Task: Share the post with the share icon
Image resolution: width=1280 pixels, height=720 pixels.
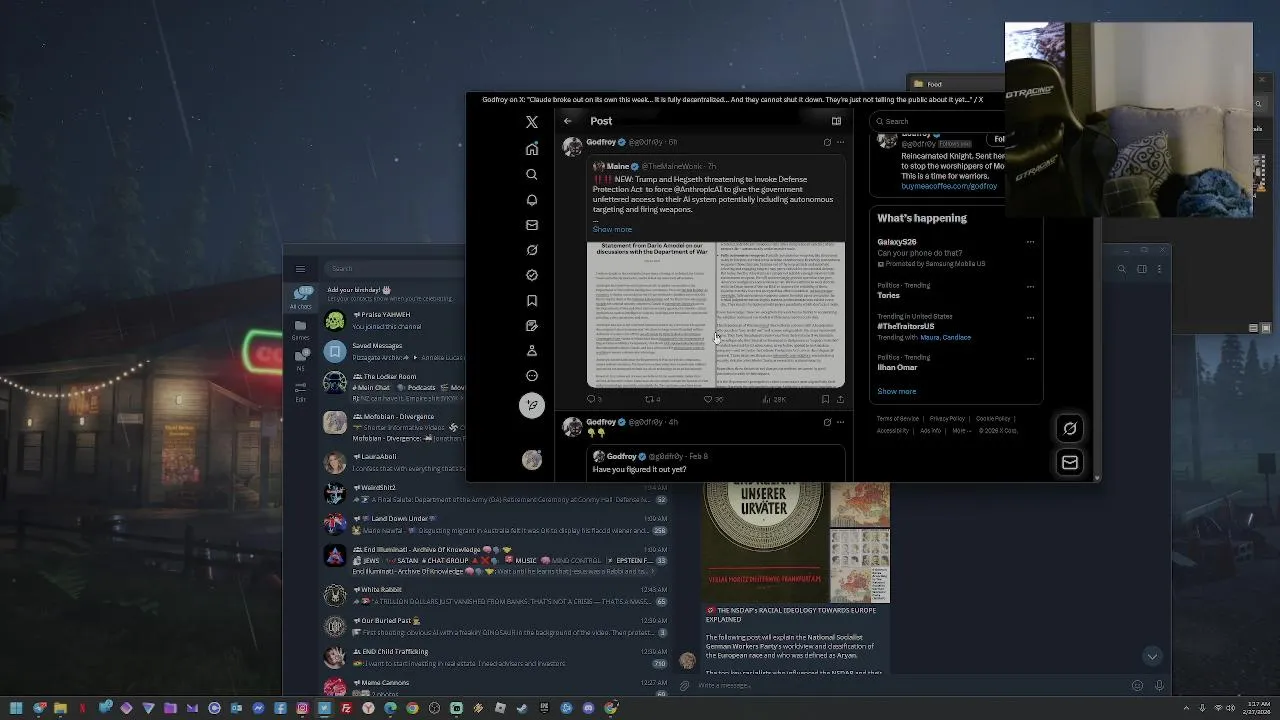Action: click(840, 399)
